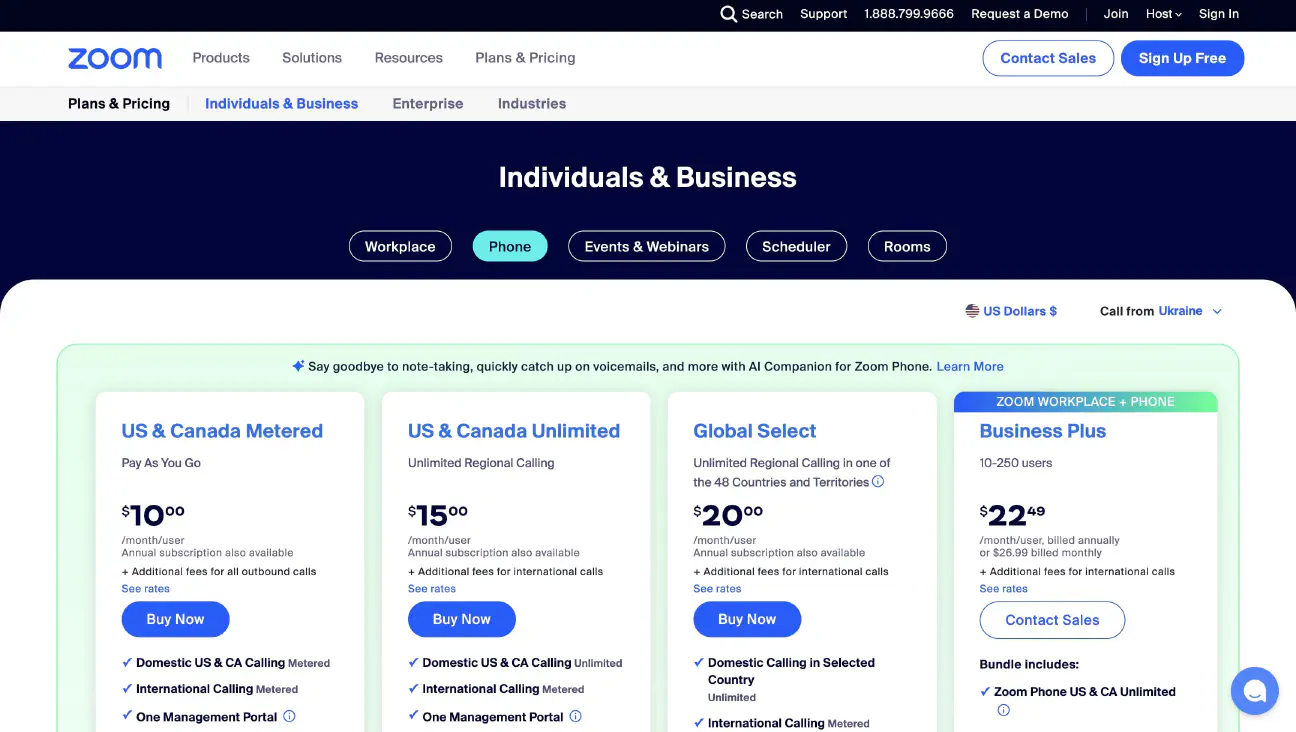Image resolution: width=1296 pixels, height=732 pixels.
Task: Select the Scheduler pill tab
Action: coord(796,246)
